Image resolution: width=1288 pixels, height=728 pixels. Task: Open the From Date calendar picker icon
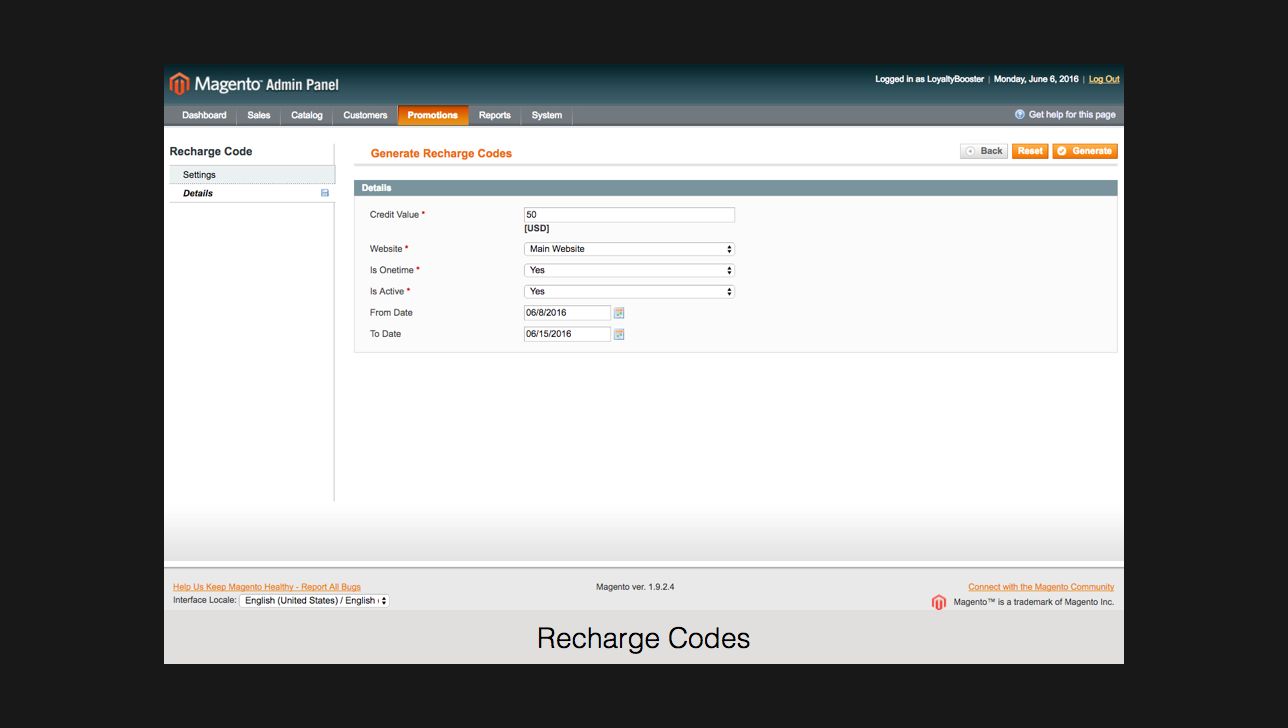pyautogui.click(x=619, y=313)
